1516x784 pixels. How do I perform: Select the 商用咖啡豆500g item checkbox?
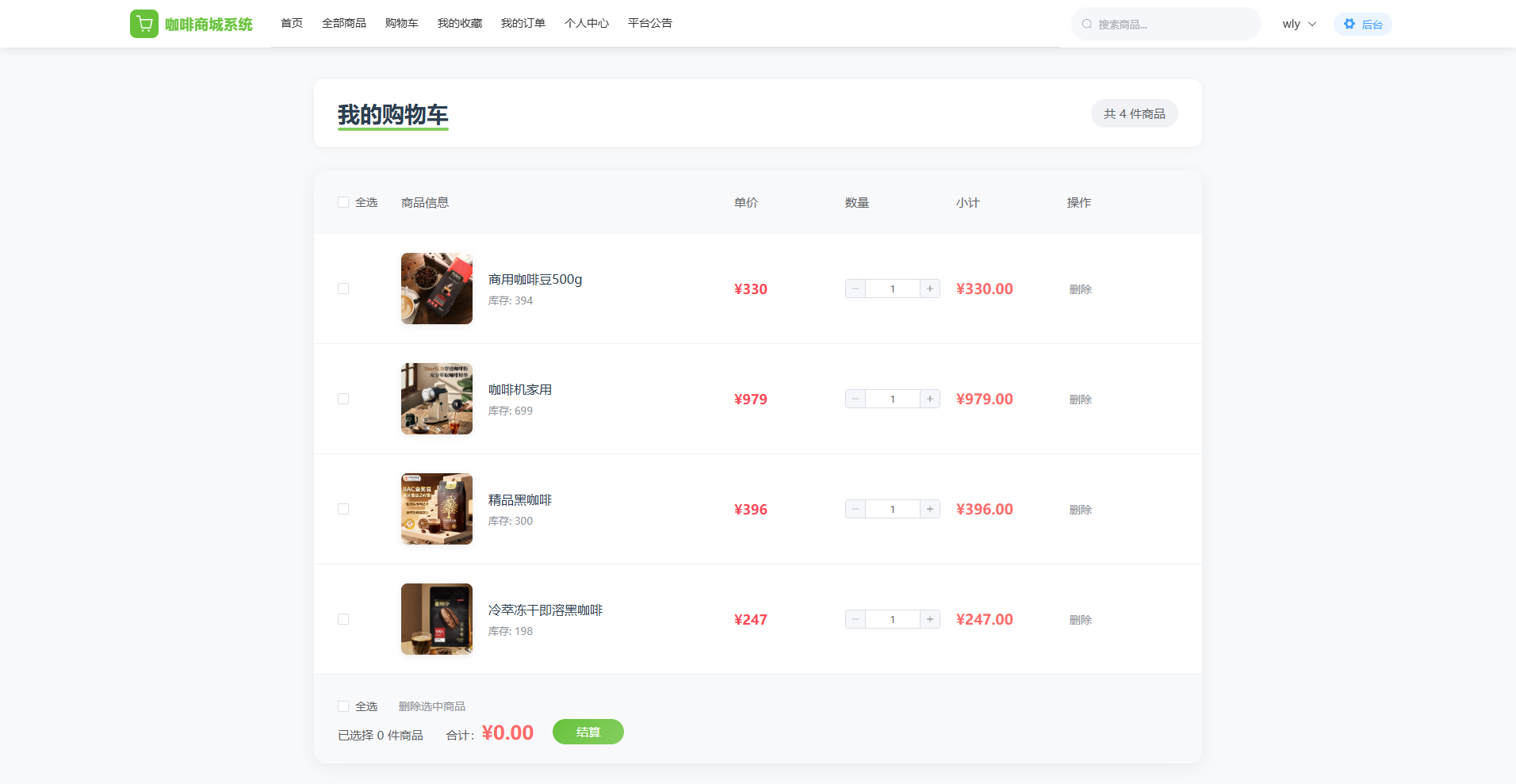(343, 289)
